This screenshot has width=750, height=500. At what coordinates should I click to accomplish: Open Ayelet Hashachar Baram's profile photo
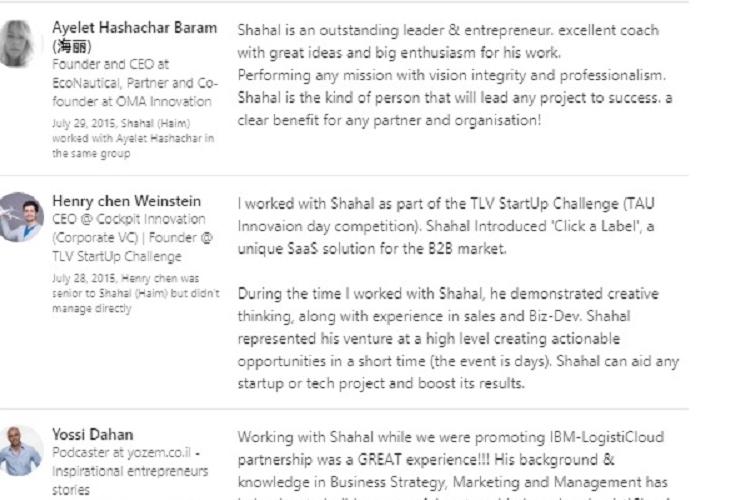coord(17,44)
